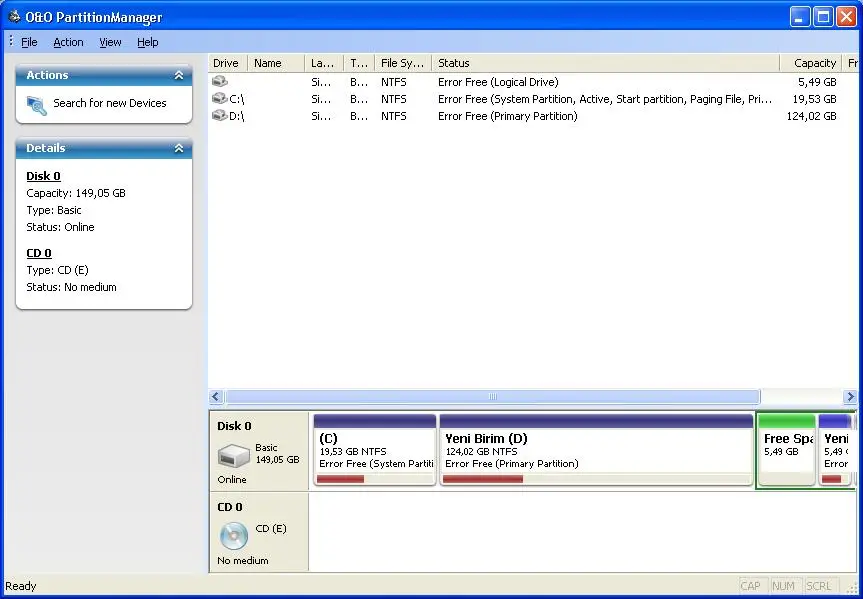The height and width of the screenshot is (599, 863).
Task: Close the O&O PartitionManager window
Action: click(846, 17)
